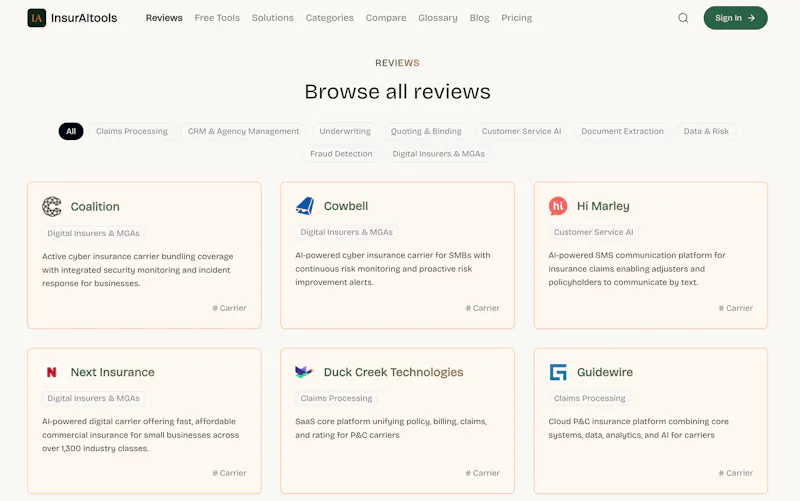The width and height of the screenshot is (800, 501).
Task: Filter reviews by Underwriting
Action: click(x=345, y=131)
